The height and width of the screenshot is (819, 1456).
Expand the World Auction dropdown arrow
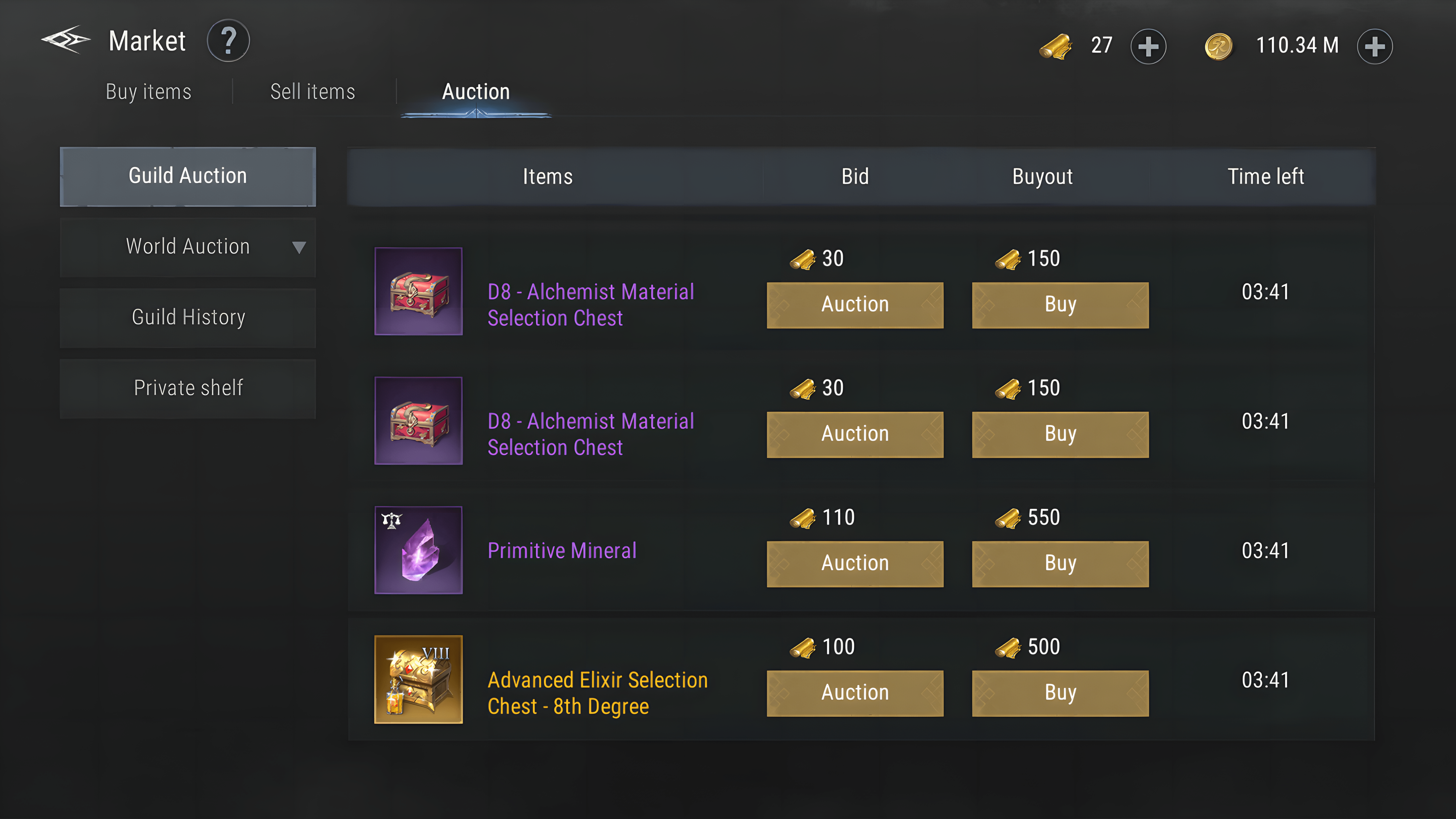pos(299,247)
